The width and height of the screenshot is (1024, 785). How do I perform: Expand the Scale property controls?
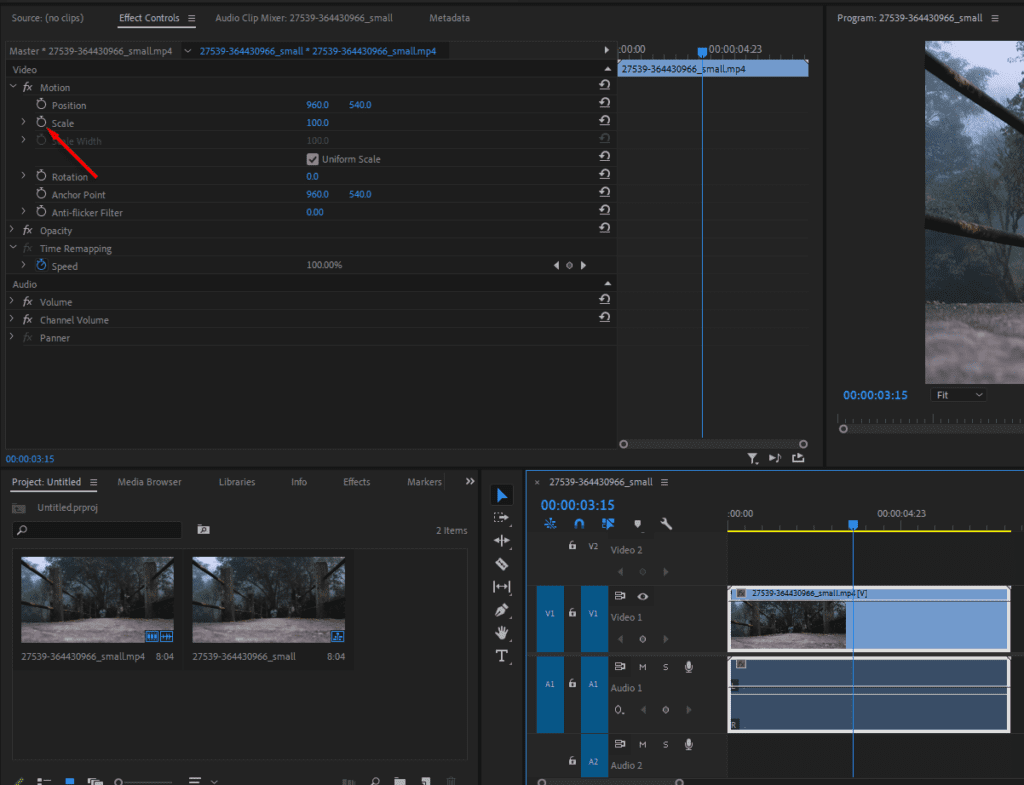click(22, 122)
